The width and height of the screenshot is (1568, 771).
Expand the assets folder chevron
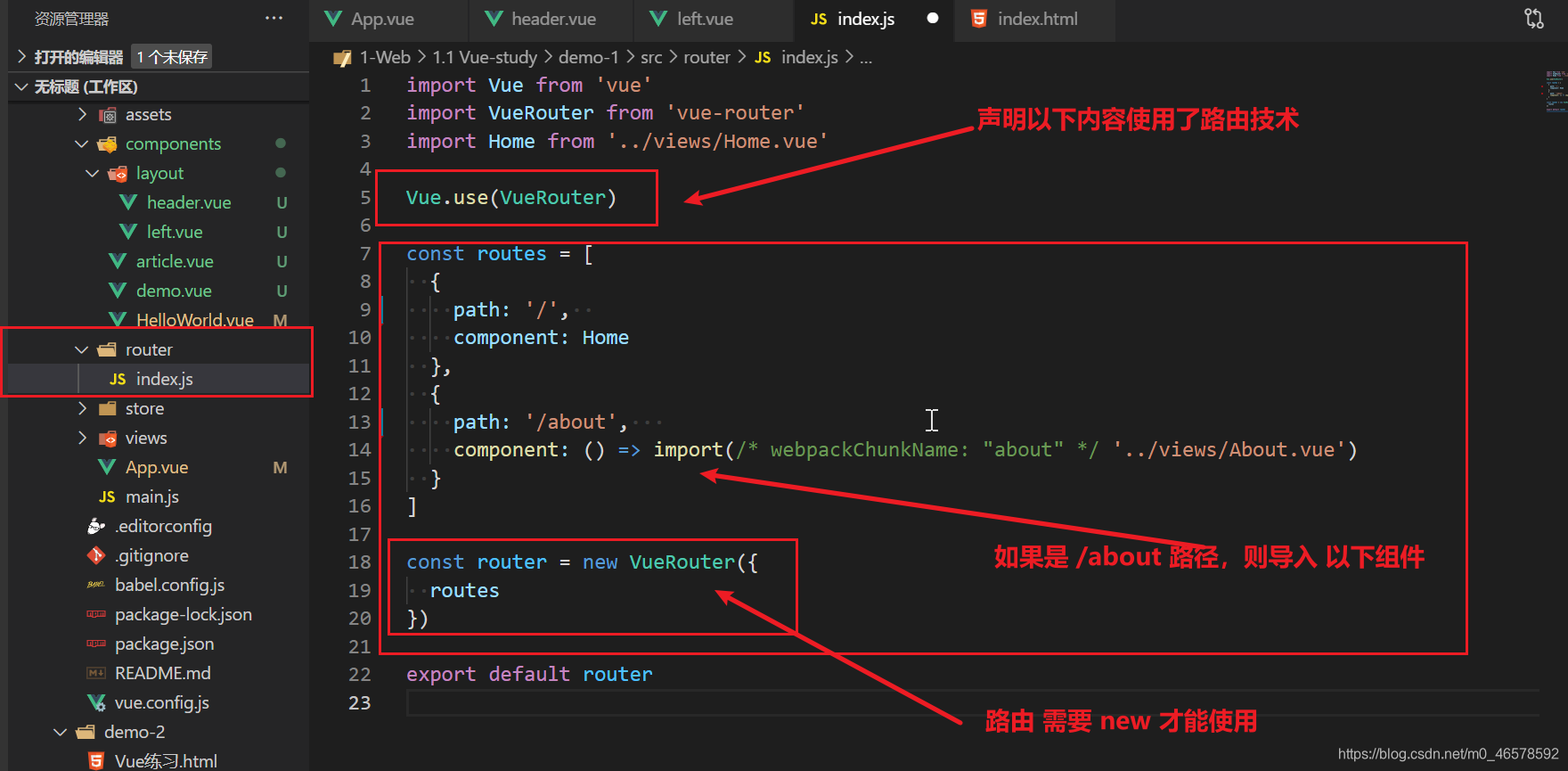point(82,114)
